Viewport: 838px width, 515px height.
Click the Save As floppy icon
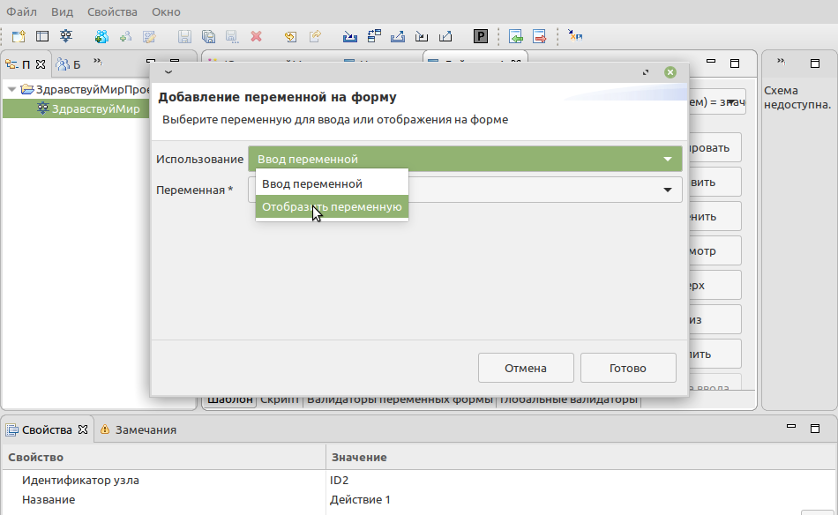232,36
